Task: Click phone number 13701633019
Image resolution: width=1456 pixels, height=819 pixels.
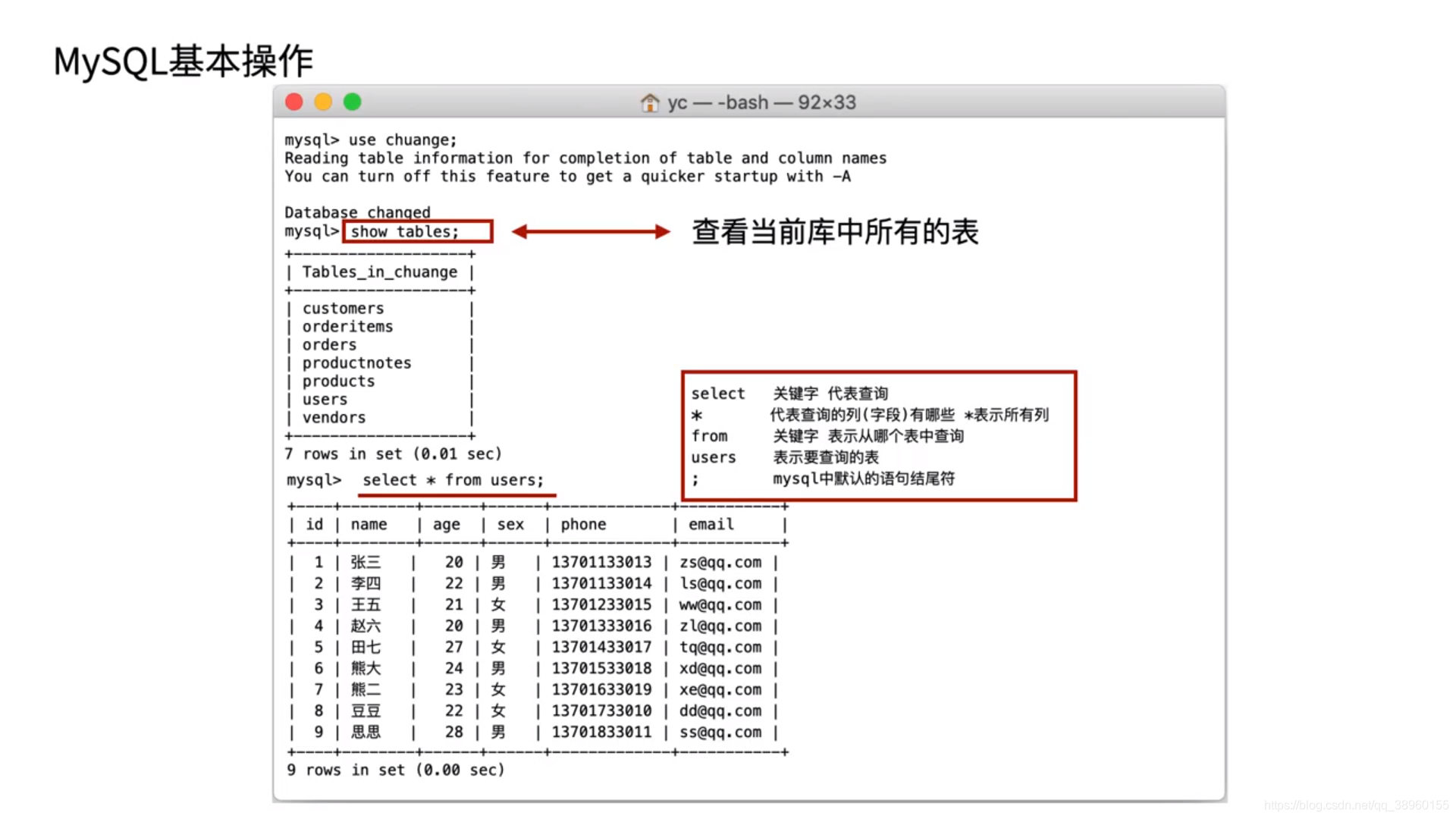Action: click(x=601, y=690)
